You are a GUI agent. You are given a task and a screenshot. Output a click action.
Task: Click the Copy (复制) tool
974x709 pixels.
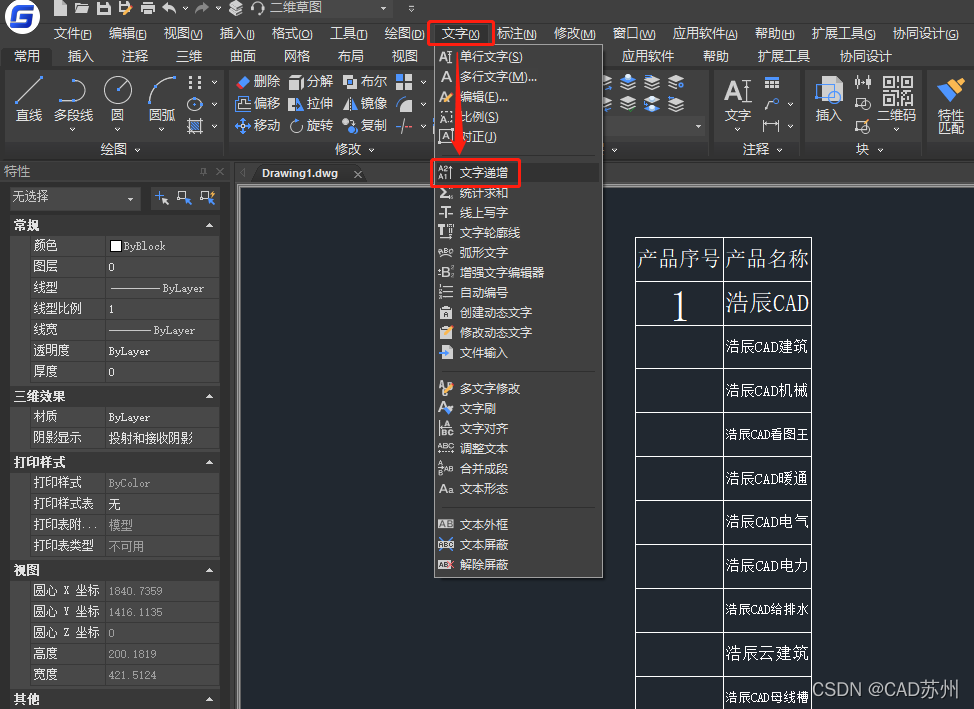[365, 126]
